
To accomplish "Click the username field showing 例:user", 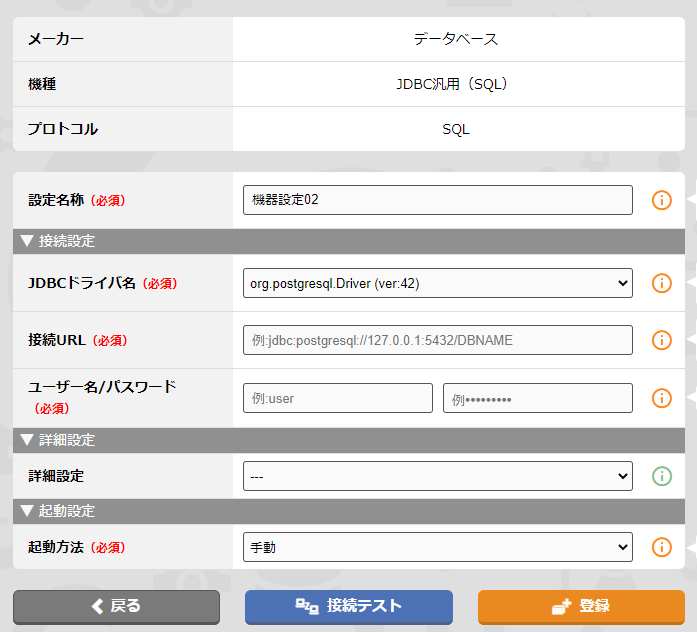I will 337,398.
